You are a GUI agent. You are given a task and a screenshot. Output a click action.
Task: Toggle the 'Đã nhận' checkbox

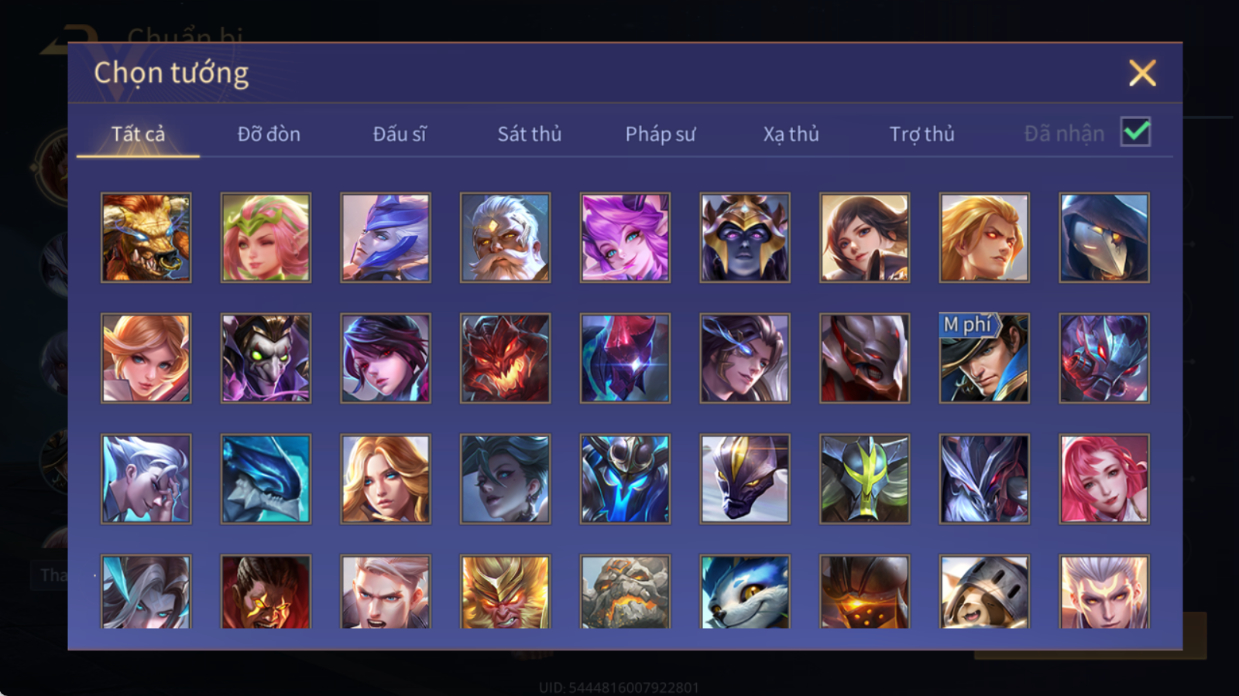click(1135, 132)
